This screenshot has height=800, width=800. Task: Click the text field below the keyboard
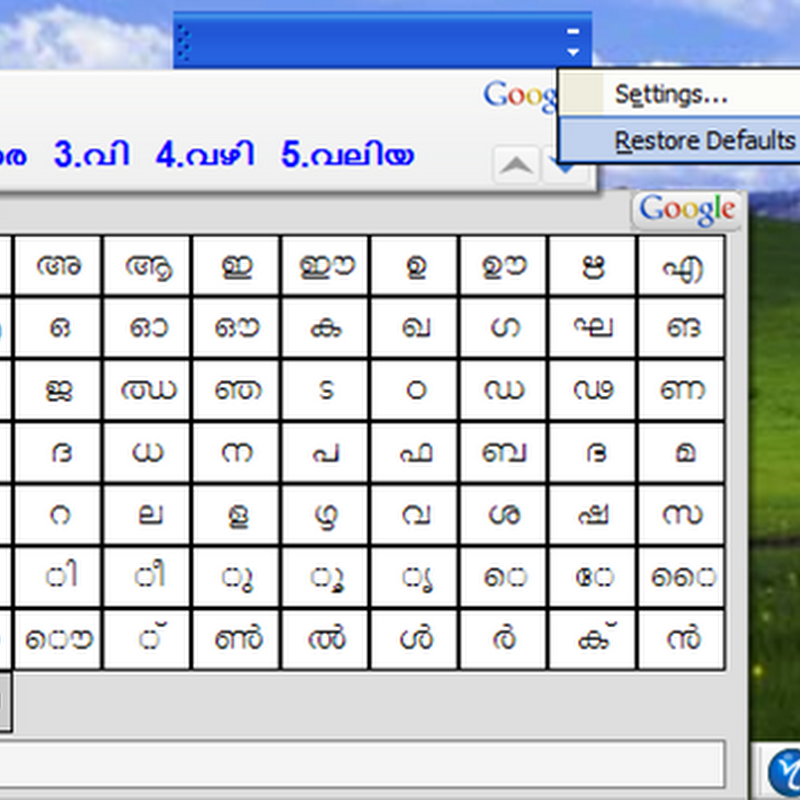pyautogui.click(x=362, y=764)
